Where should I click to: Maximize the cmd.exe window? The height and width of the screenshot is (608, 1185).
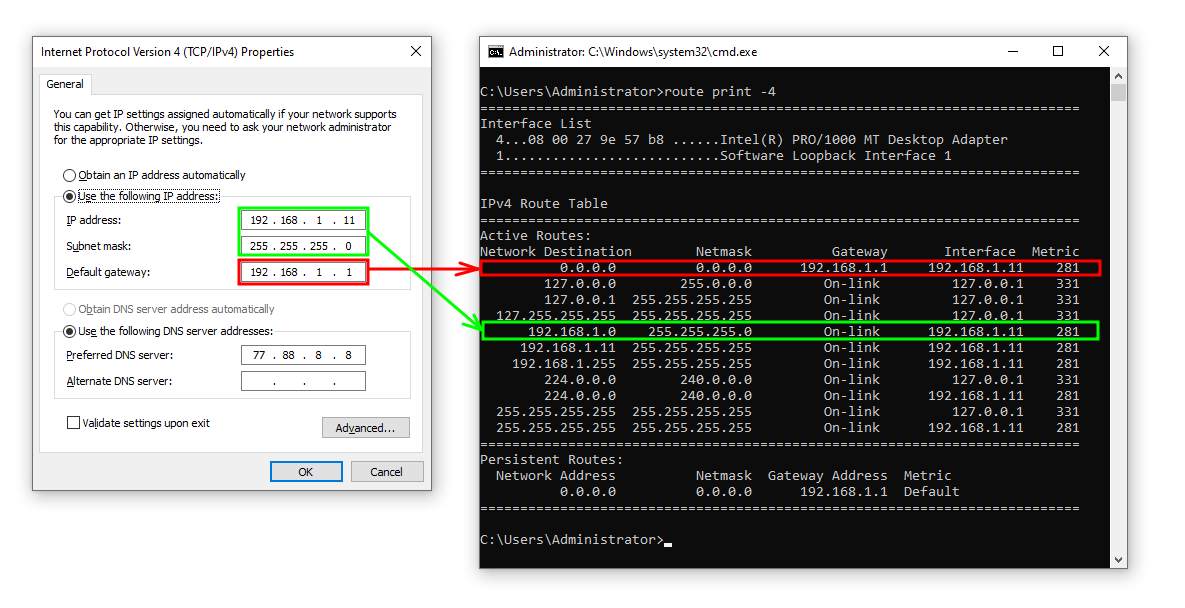(1058, 51)
